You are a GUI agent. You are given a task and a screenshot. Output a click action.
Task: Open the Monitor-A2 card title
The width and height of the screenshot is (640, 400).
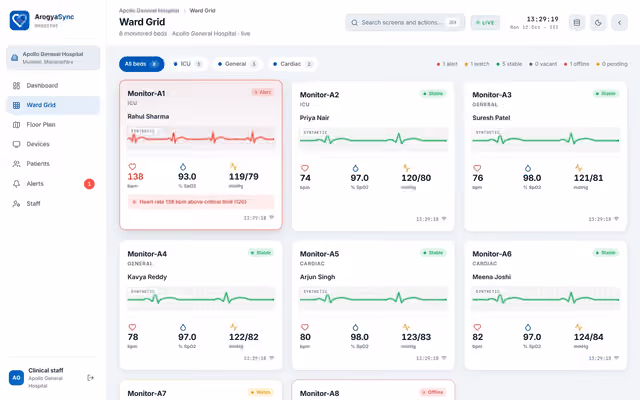319,95
